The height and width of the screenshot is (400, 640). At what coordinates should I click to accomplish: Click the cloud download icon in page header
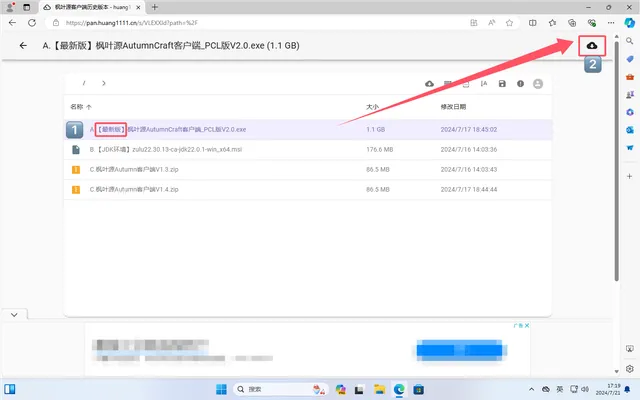[592, 46]
